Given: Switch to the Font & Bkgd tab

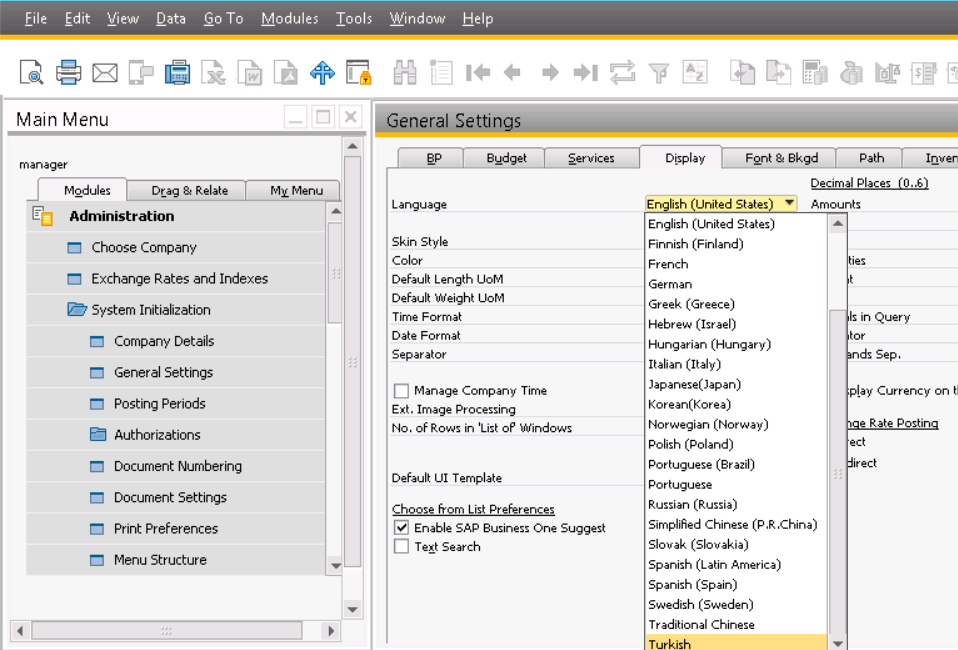Looking at the screenshot, I should 780,157.
